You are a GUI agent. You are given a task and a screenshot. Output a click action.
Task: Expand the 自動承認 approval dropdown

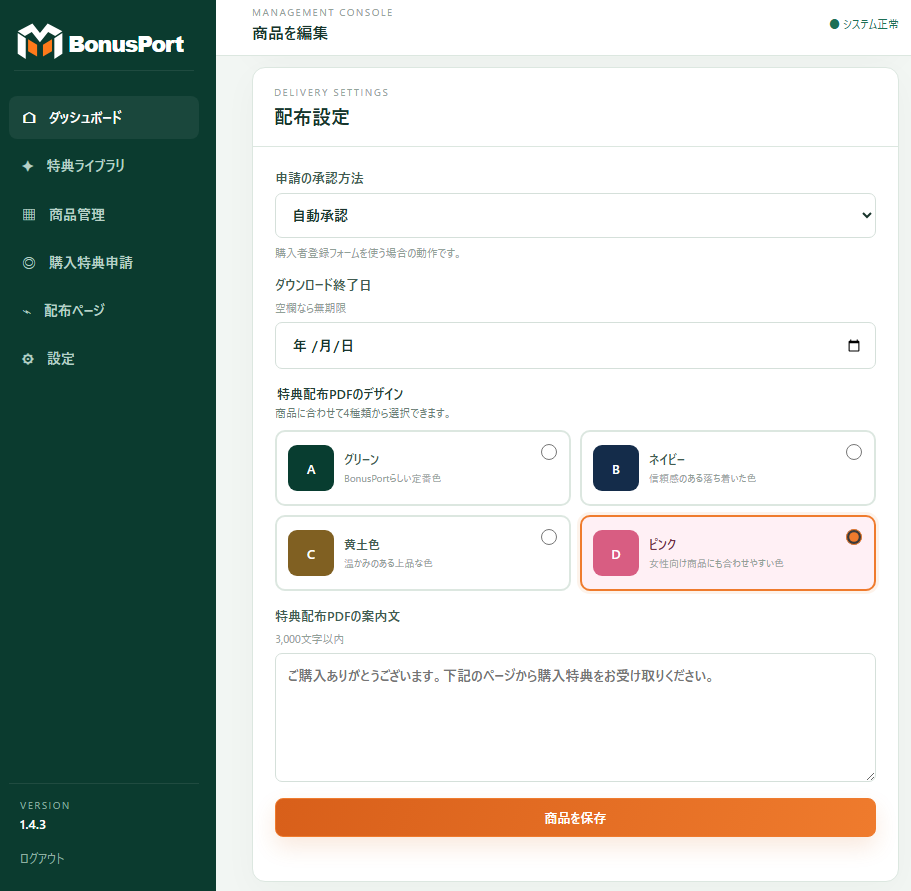coord(575,215)
